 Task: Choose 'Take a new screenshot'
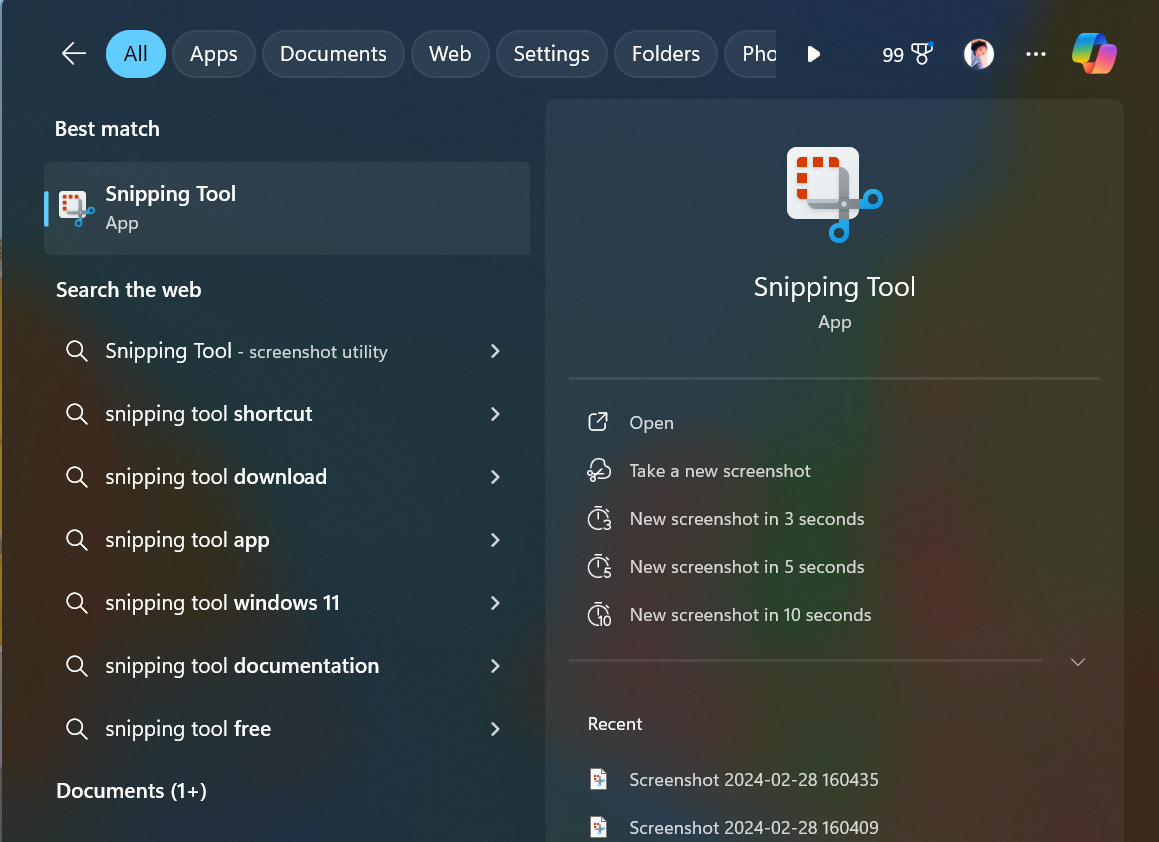[x=720, y=471]
